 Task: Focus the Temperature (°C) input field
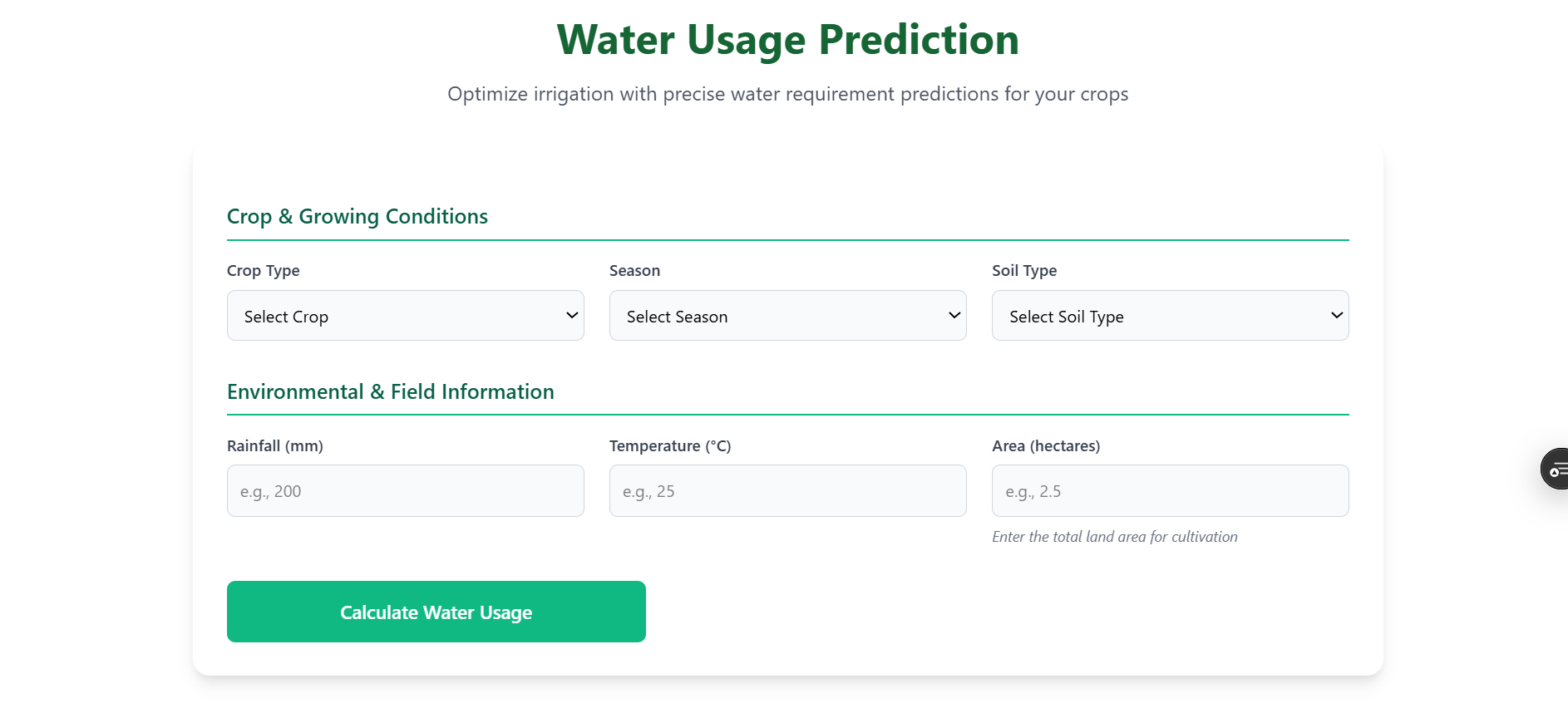point(787,491)
